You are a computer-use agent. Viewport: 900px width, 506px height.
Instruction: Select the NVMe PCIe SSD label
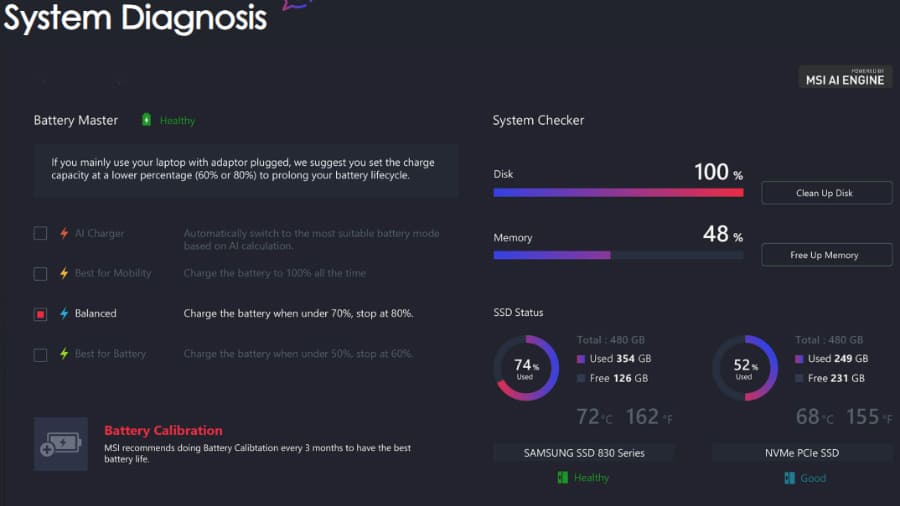(801, 453)
